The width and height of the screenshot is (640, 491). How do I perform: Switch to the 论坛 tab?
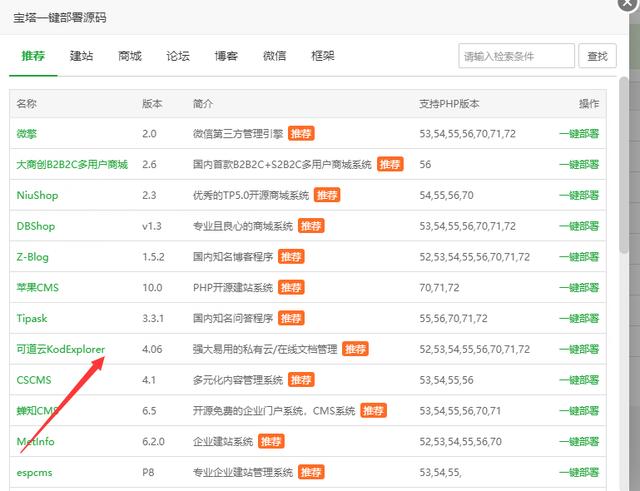click(178, 56)
